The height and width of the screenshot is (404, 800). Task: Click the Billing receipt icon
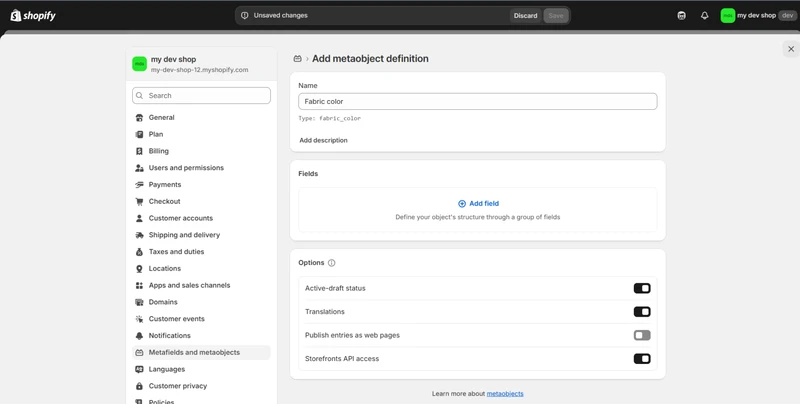pyautogui.click(x=139, y=151)
